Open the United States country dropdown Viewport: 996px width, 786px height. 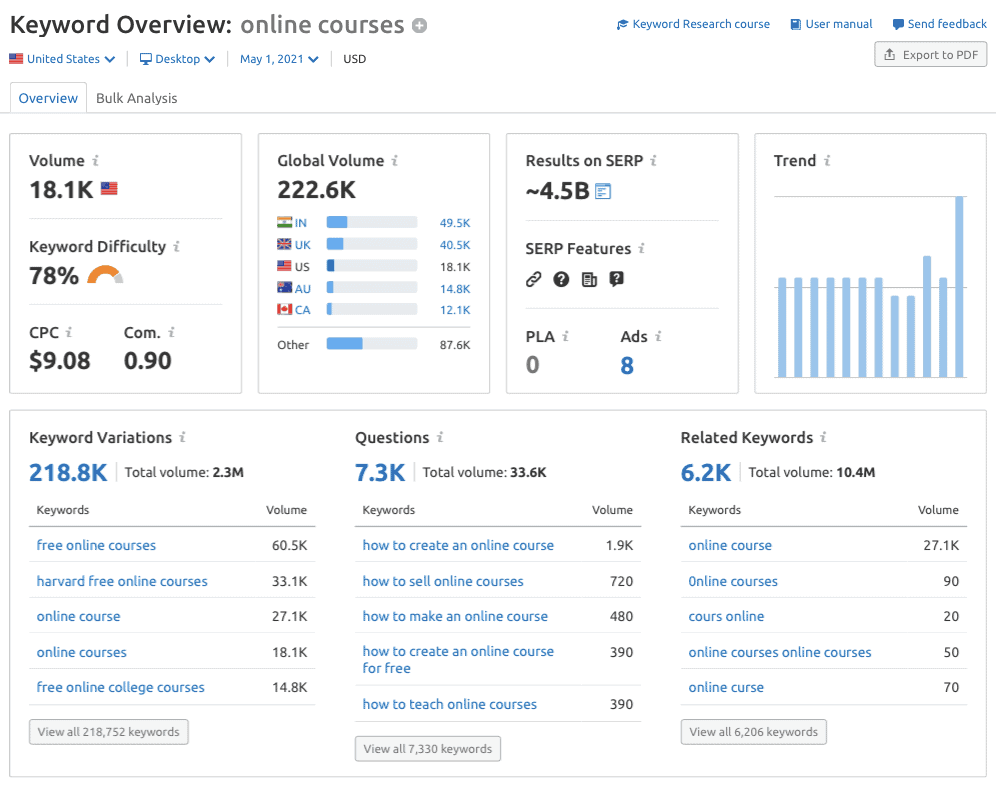[x=62, y=59]
